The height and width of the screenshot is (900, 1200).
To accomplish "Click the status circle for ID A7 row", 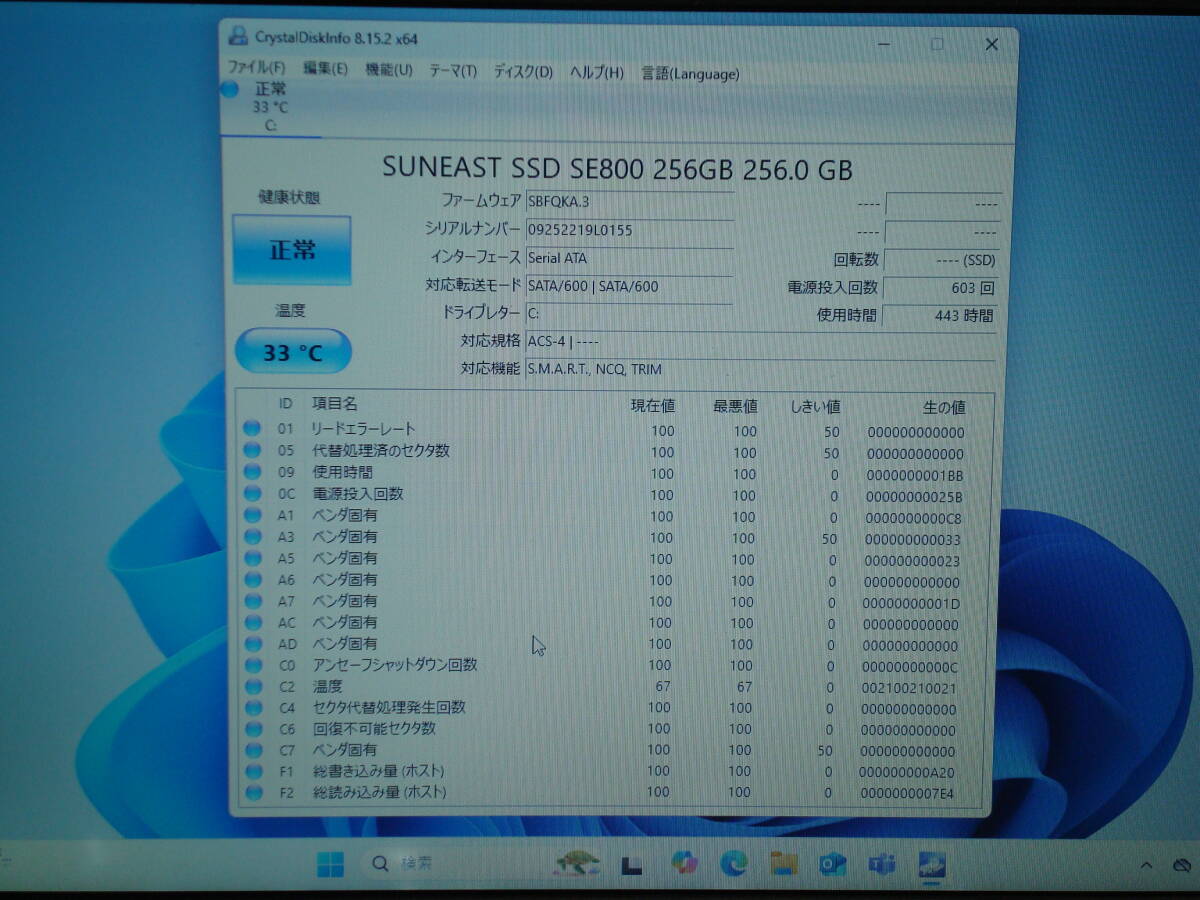I will [252, 601].
